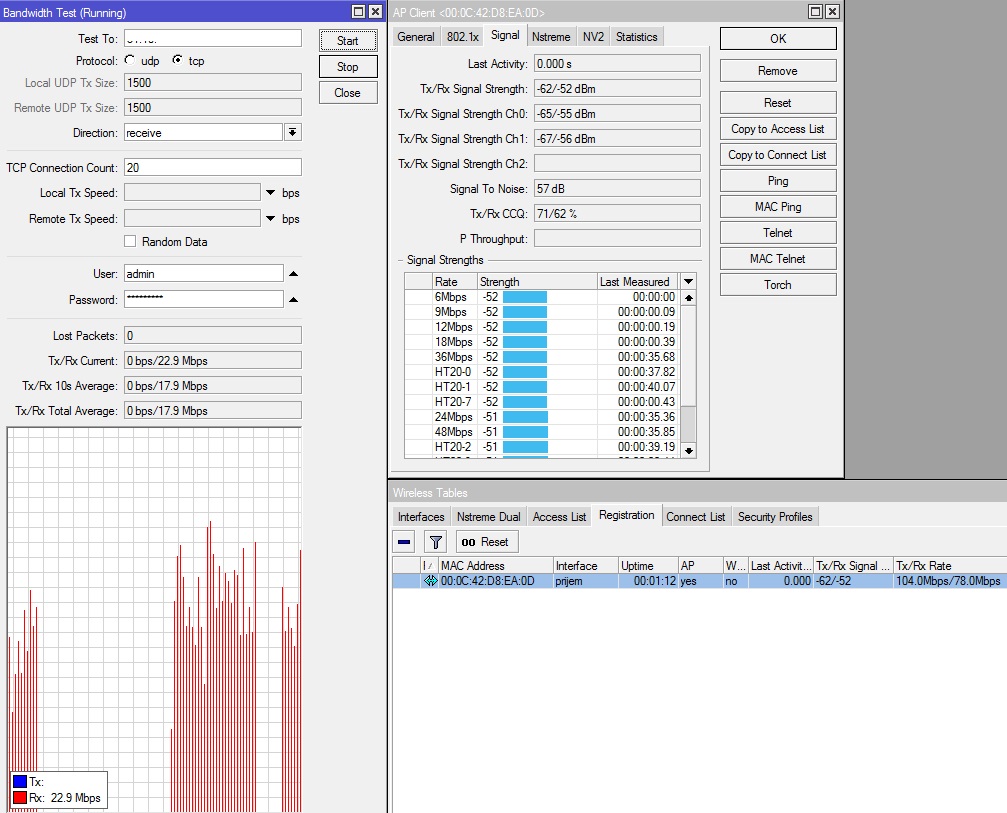Click the prijem interface cell
This screenshot has width=1007, height=813.
point(586,581)
